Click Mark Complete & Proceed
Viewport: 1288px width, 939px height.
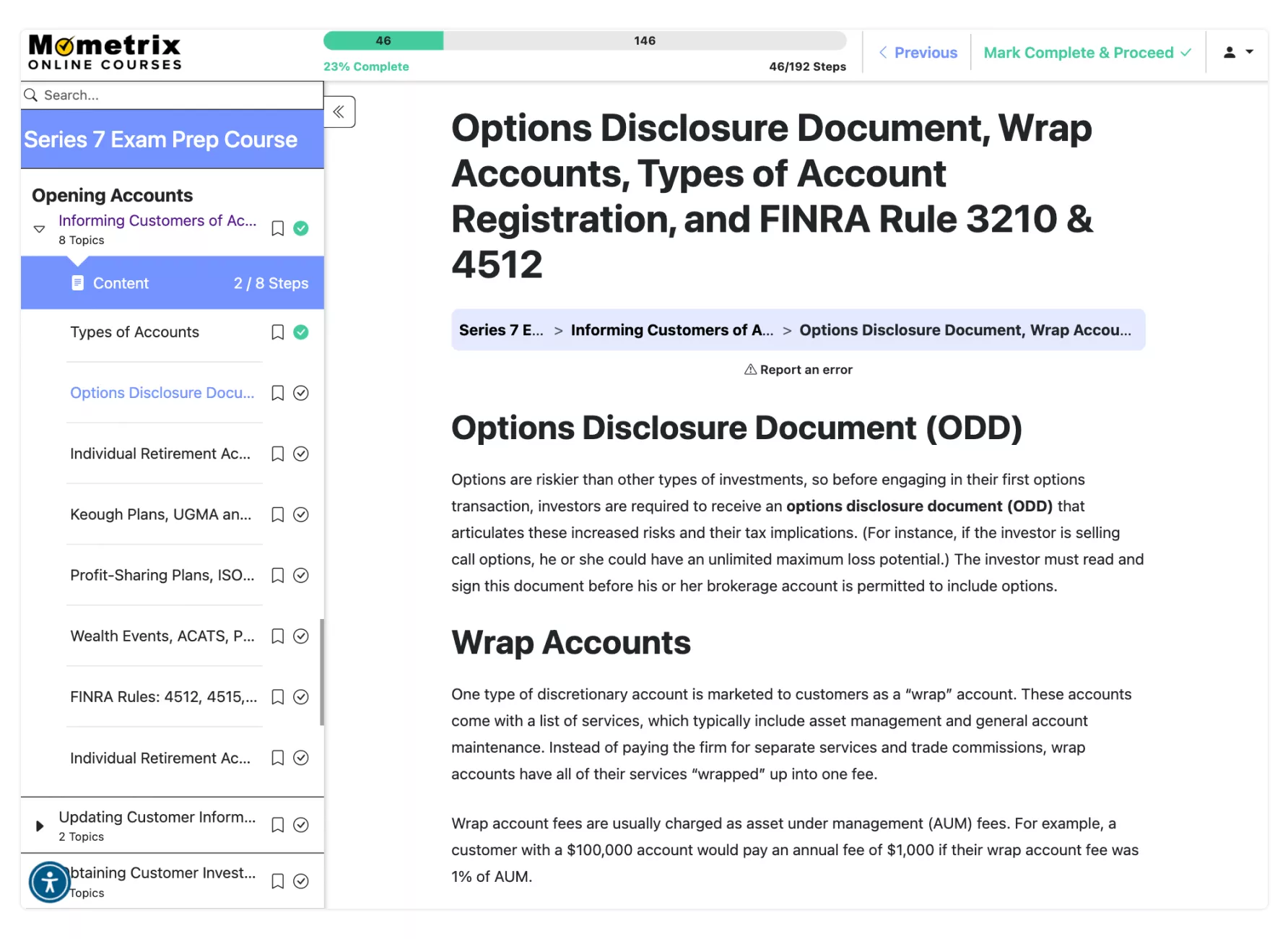(x=1087, y=53)
